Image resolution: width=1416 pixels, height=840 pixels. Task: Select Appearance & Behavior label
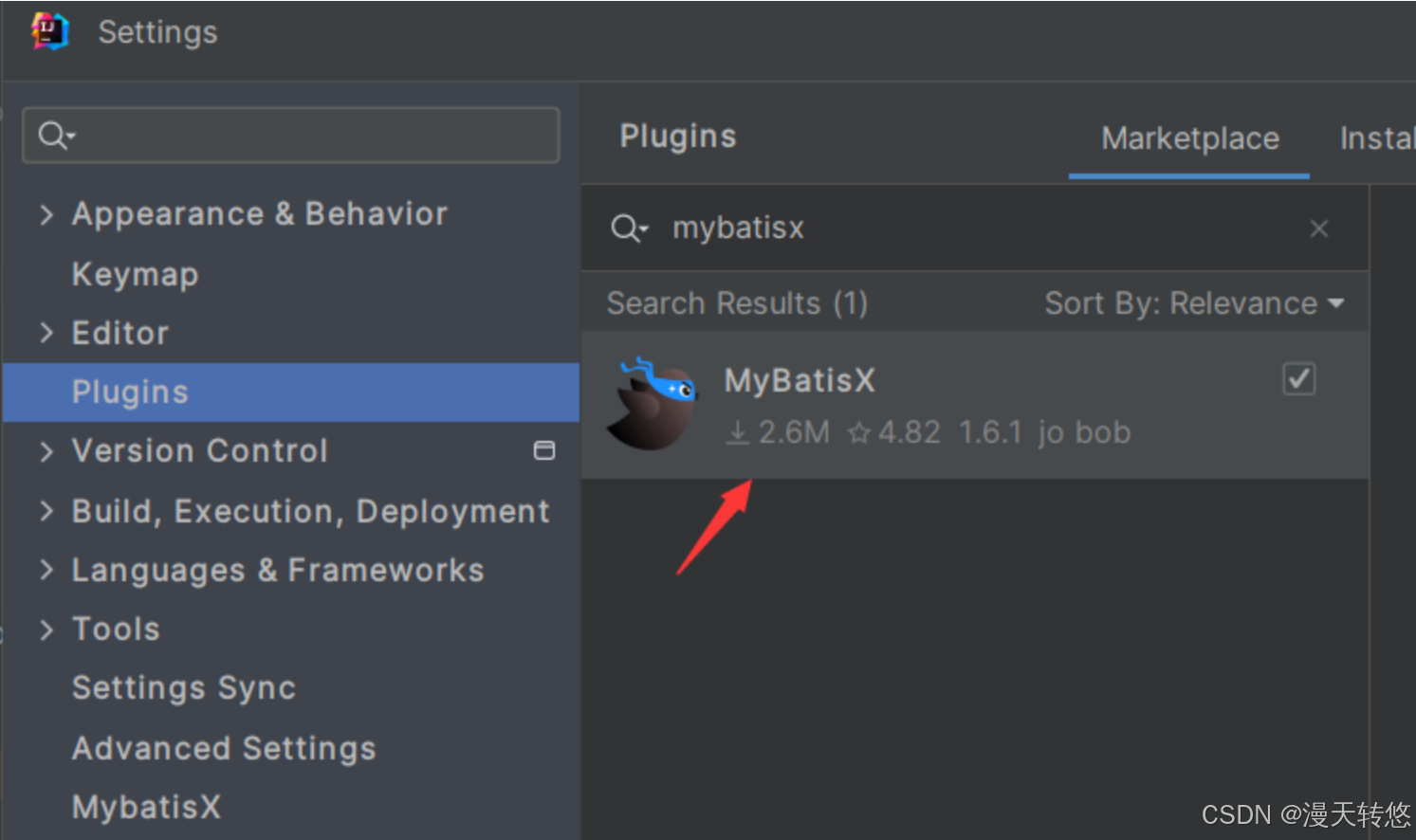pos(260,214)
